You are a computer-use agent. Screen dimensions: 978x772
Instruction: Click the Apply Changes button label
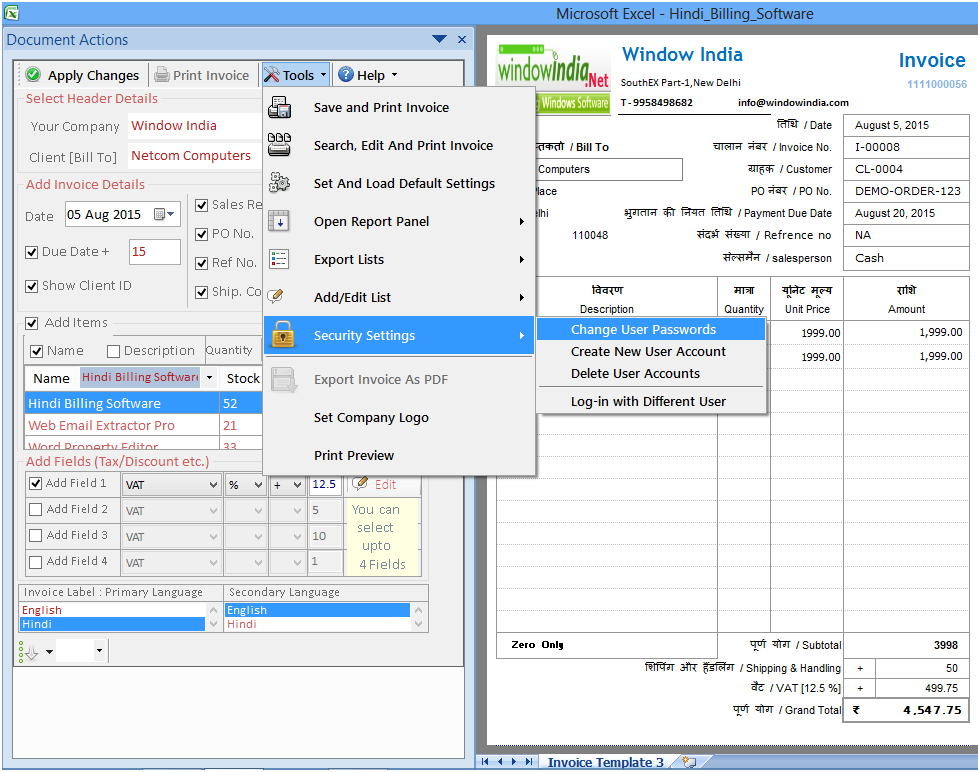(x=94, y=75)
